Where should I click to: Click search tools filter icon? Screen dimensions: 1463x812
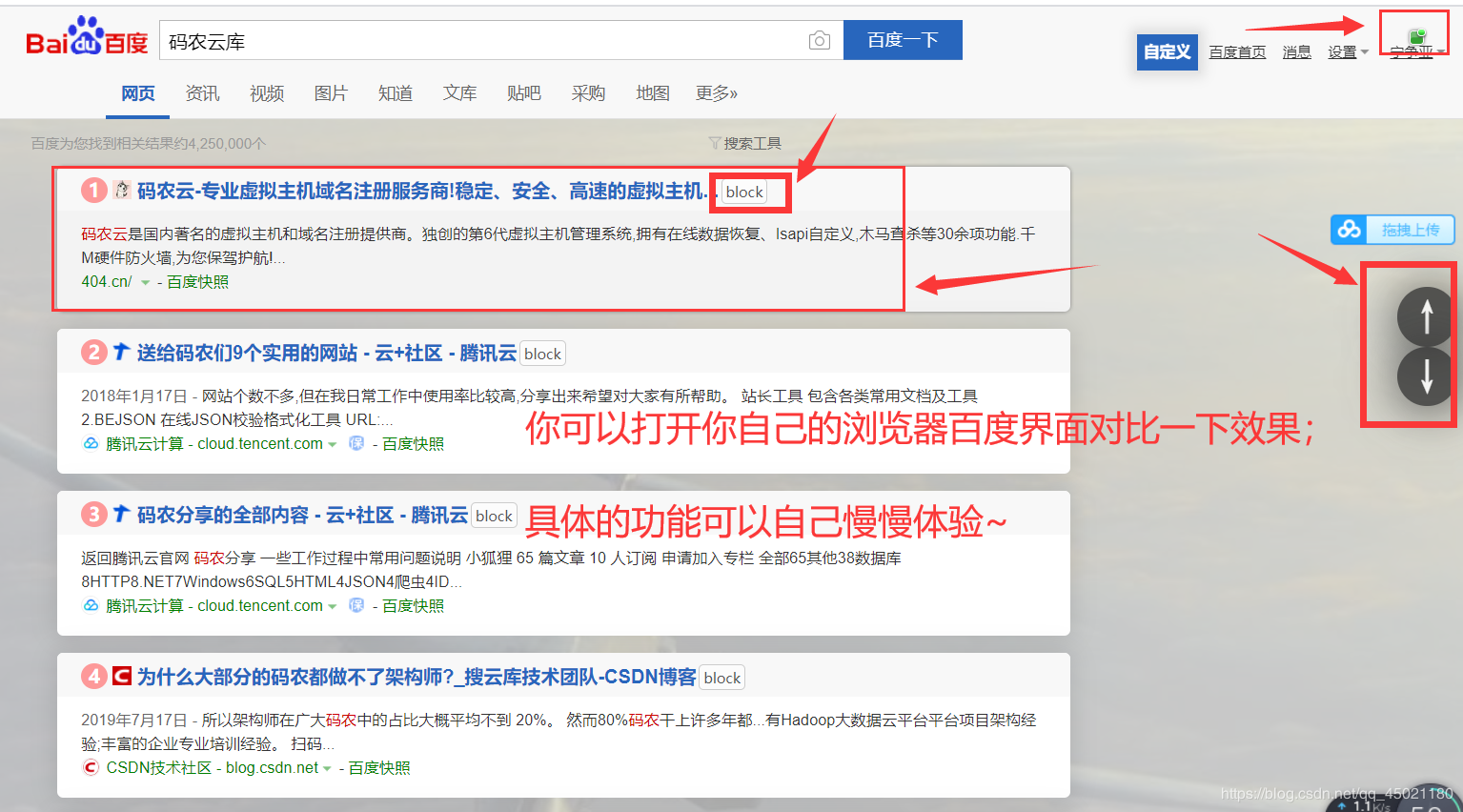tap(714, 144)
